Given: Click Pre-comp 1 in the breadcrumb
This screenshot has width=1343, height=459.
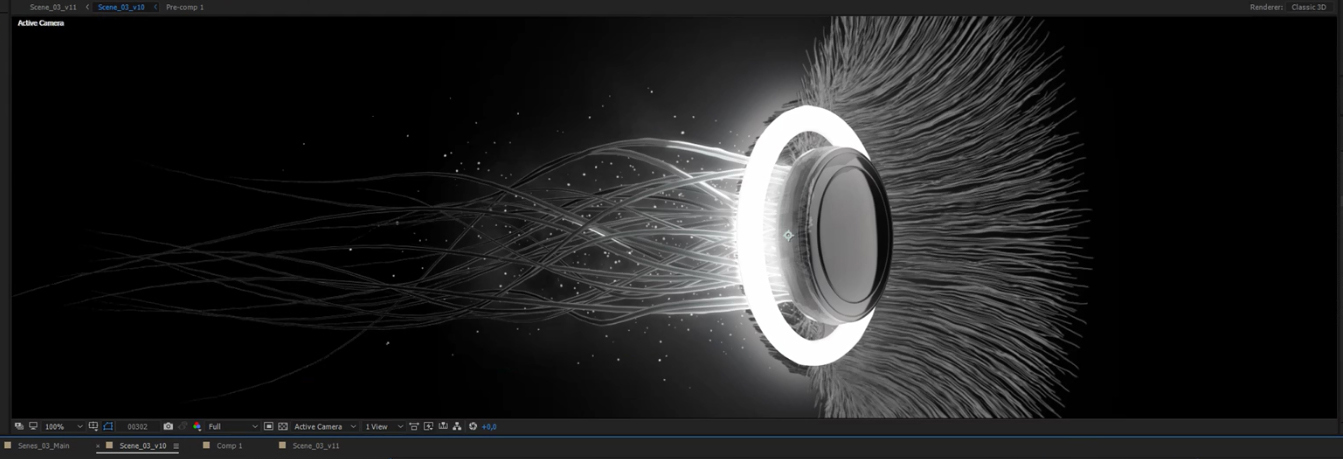Looking at the screenshot, I should pyautogui.click(x=185, y=7).
